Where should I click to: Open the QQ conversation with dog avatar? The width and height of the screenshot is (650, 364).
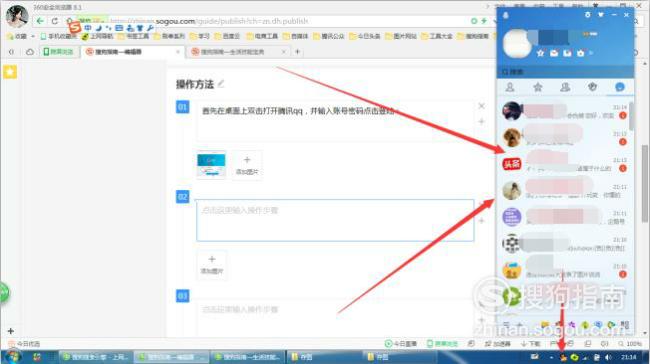click(x=564, y=137)
